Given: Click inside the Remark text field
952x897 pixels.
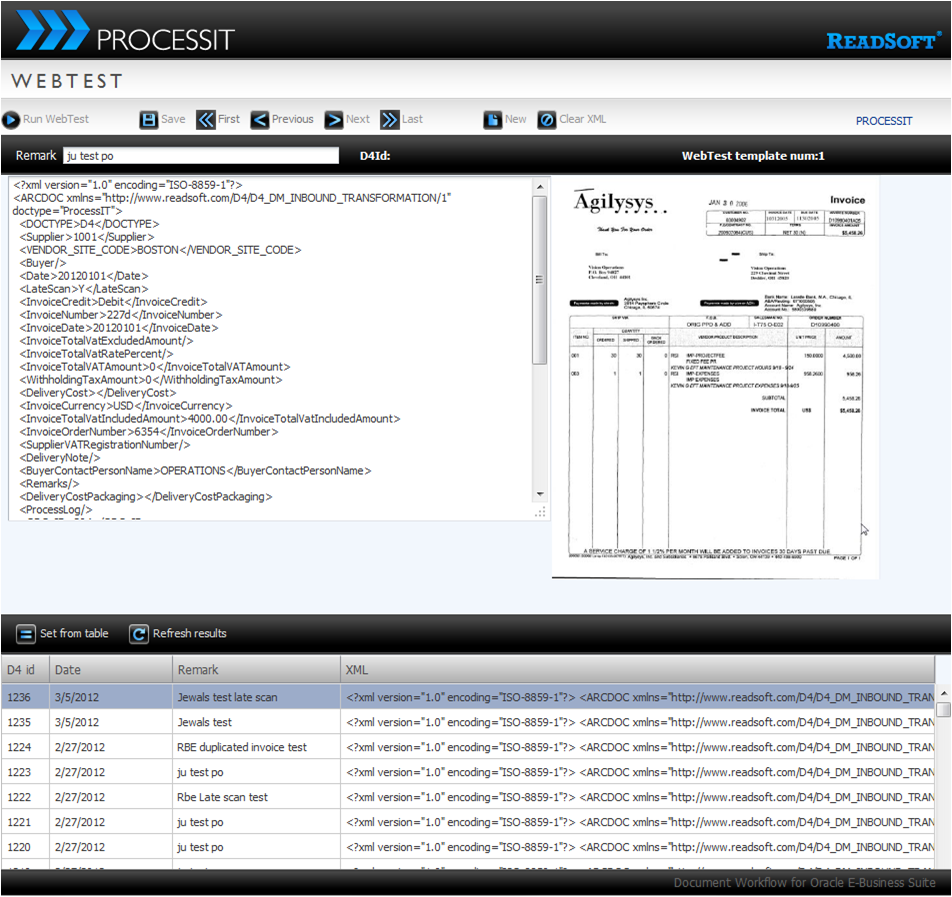Looking at the screenshot, I should click(x=200, y=156).
